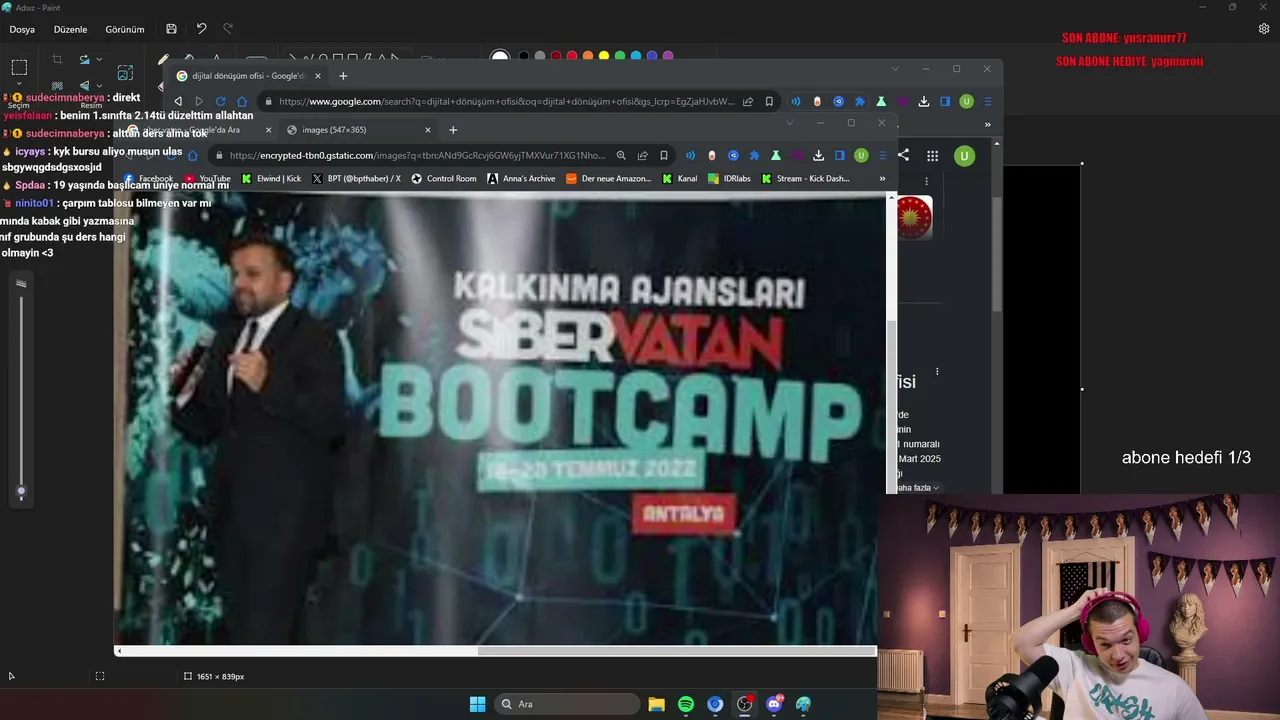1280x720 pixels.
Task: Select the black color swatch in Paint
Action: pos(523,56)
